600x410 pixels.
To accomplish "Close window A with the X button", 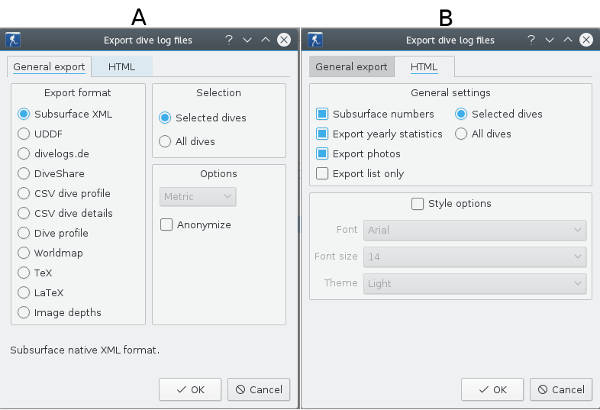I will [x=284, y=40].
